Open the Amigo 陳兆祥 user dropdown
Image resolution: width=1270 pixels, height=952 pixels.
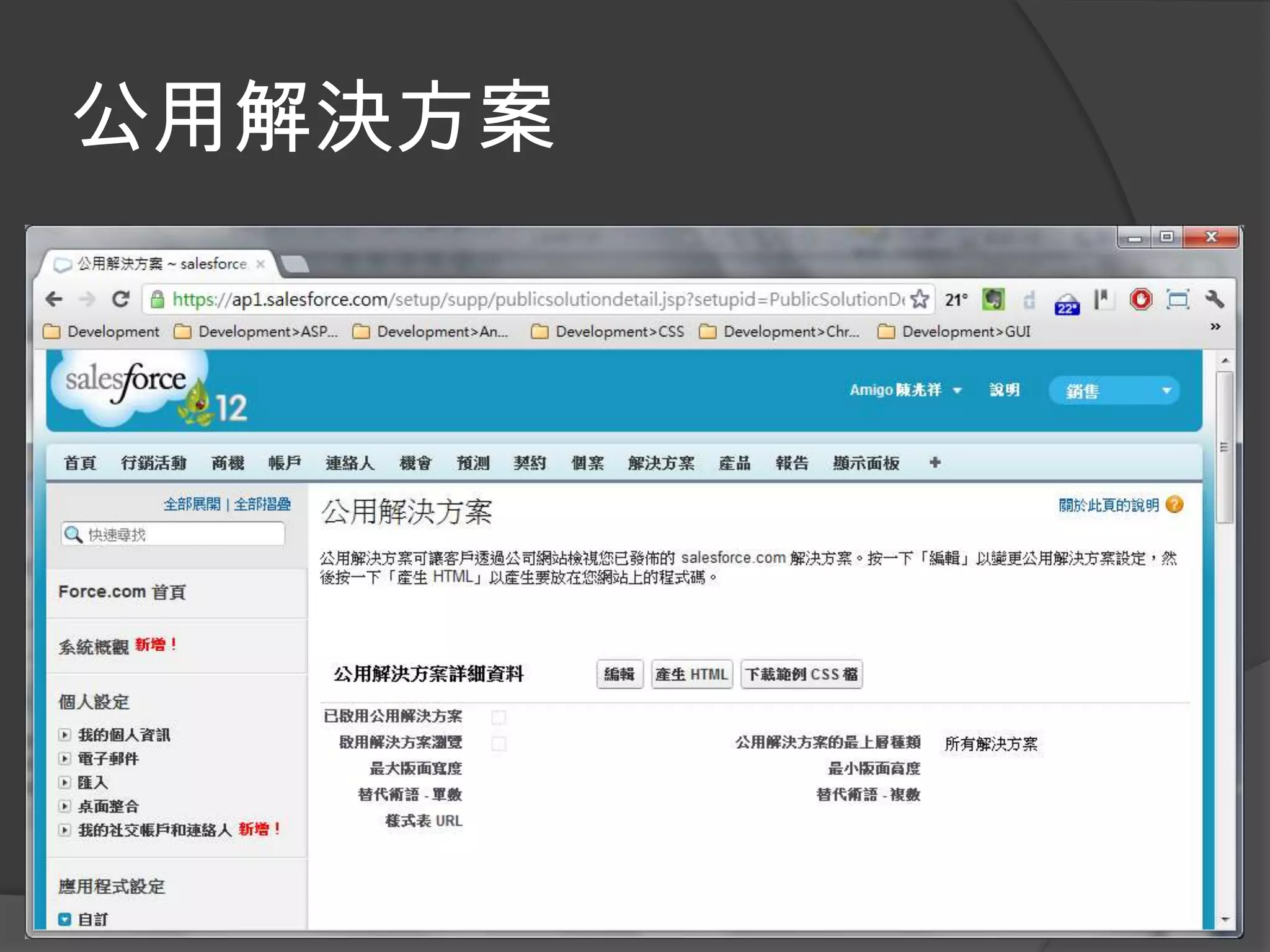point(905,390)
